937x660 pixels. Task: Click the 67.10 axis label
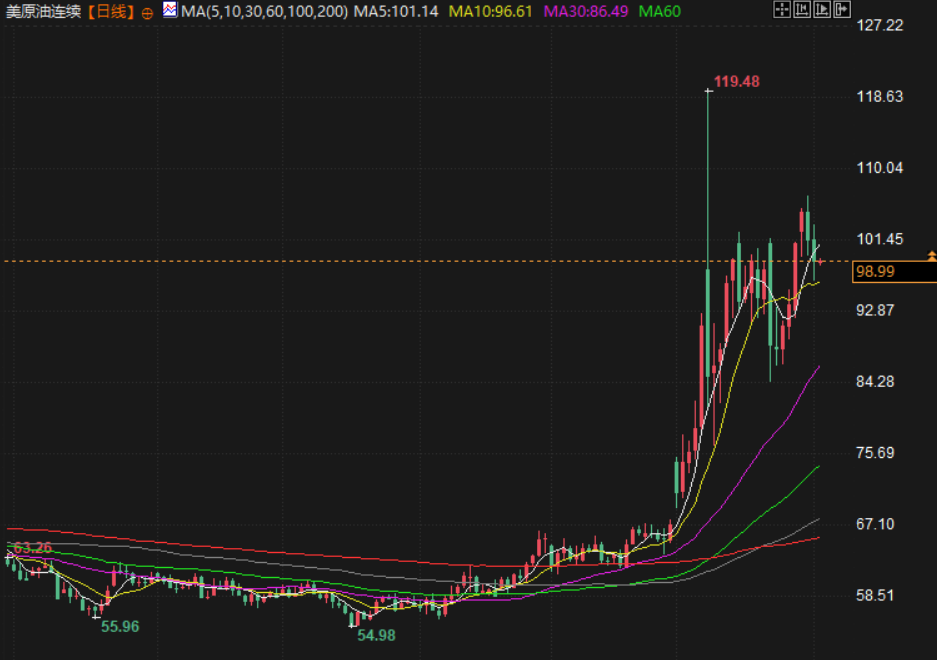pyautogui.click(x=875, y=524)
